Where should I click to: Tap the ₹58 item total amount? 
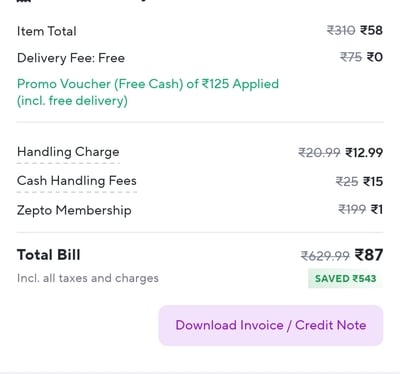(371, 30)
